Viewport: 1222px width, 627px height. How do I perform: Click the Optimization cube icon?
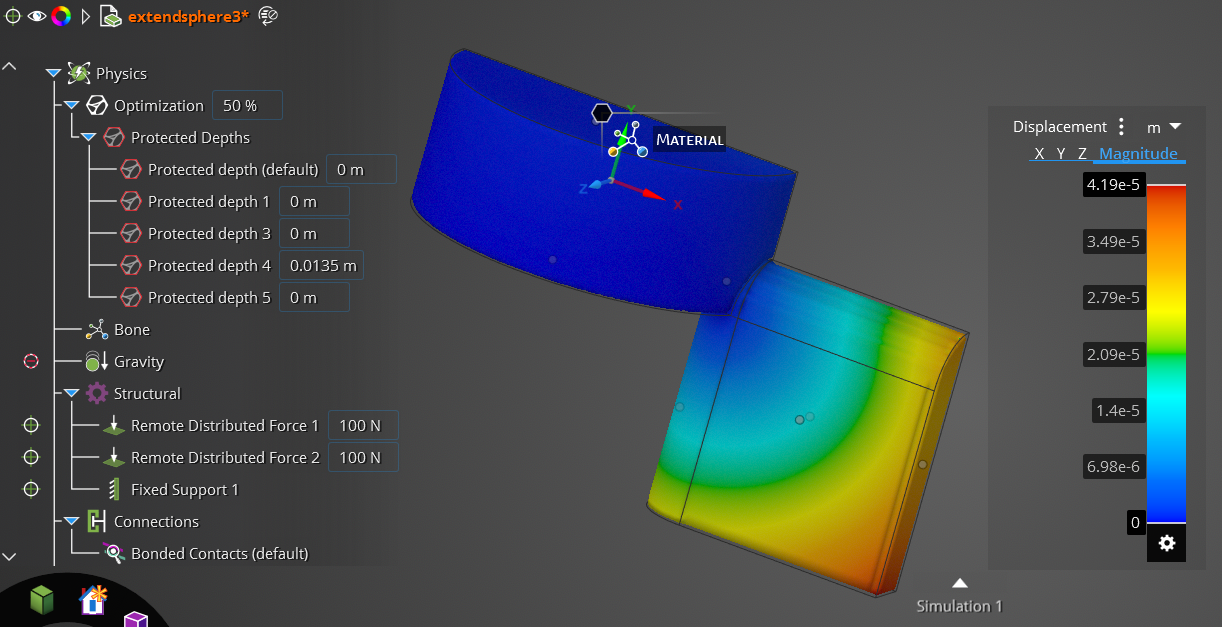click(97, 105)
